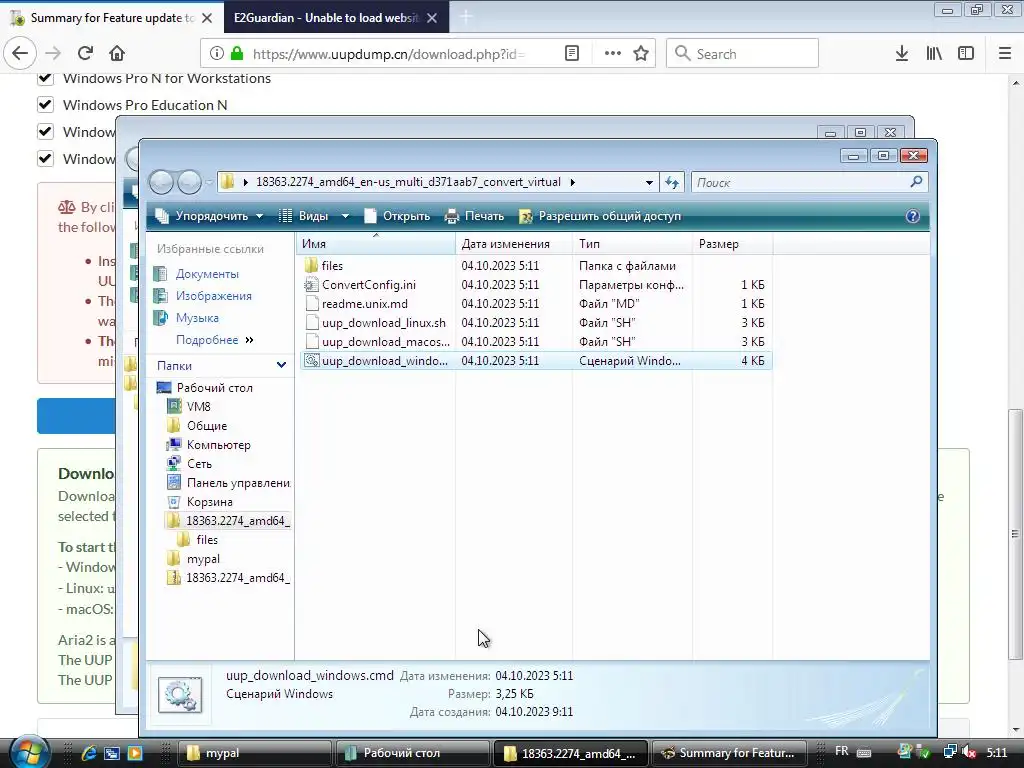The image size is (1024, 768).
Task: Switch to mypal taskbar window
Action: point(255,753)
